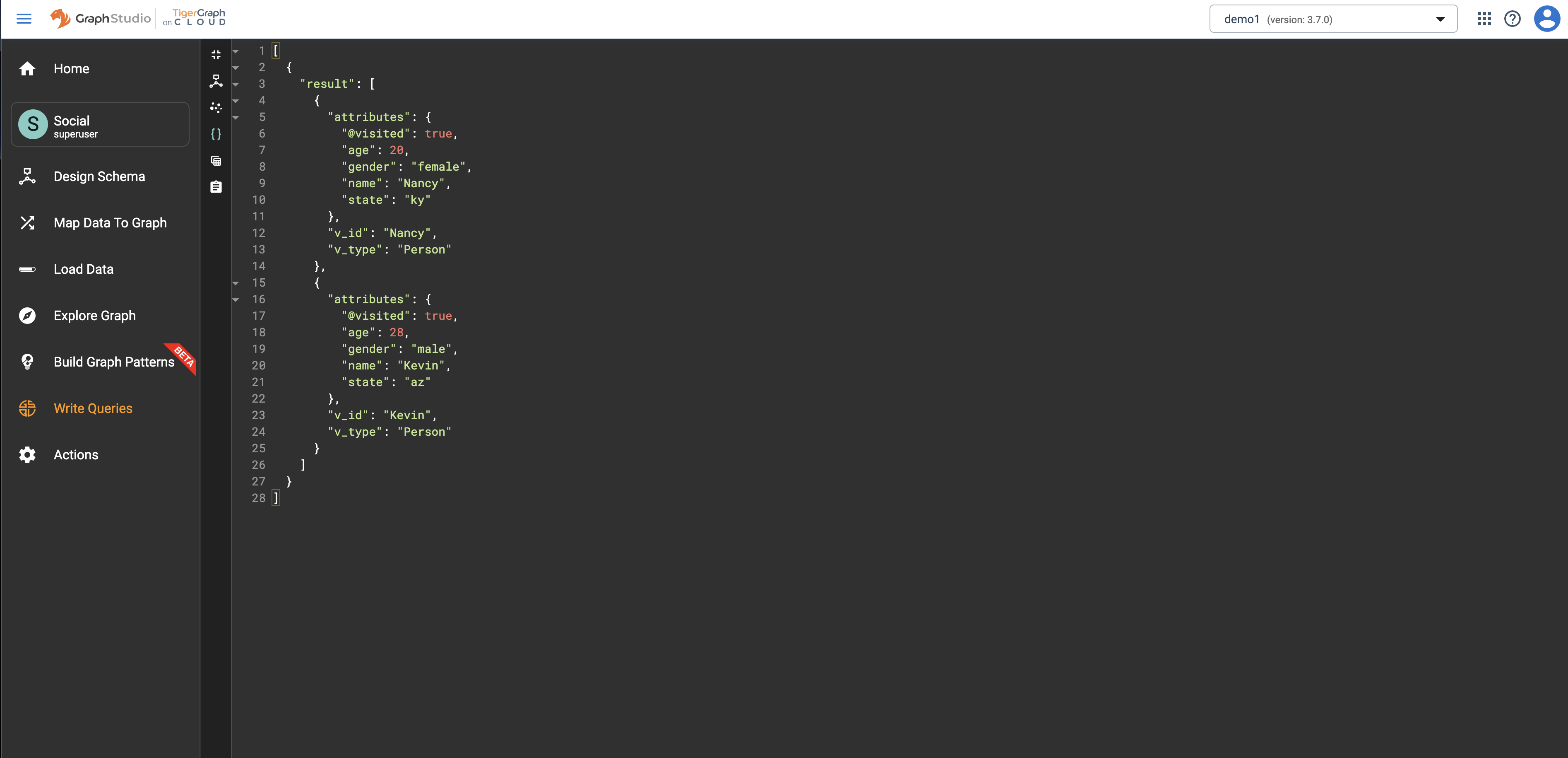Fold the result object starting at line 15
Screen dimensions: 1568x758
click(x=236, y=283)
